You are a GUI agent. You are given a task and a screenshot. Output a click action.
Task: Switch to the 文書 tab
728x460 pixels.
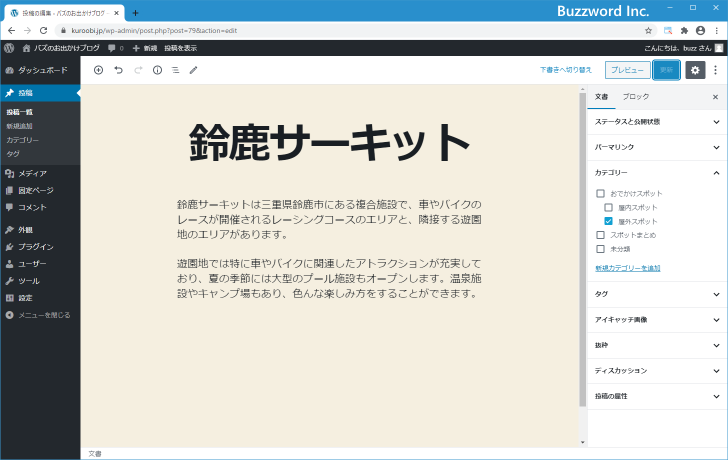601,97
